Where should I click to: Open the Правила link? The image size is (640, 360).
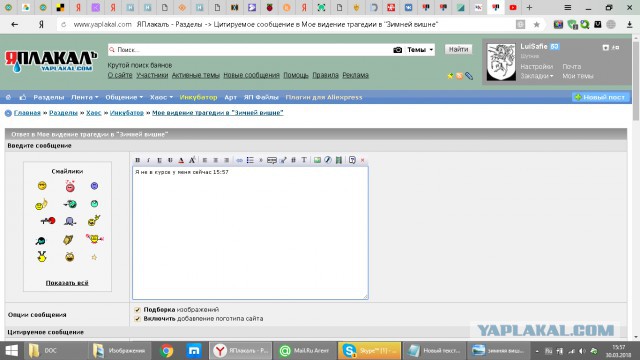point(325,75)
